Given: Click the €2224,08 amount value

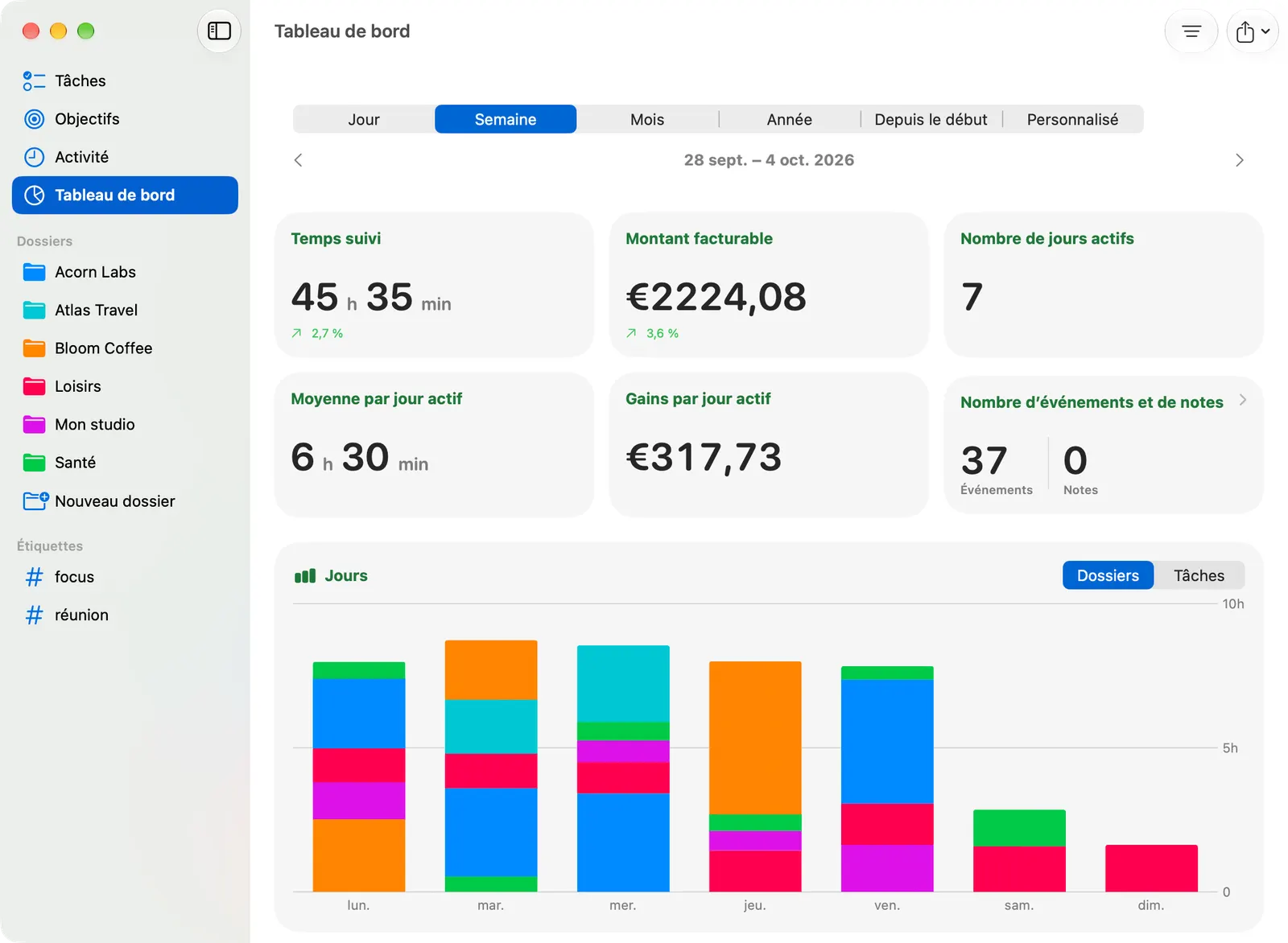Looking at the screenshot, I should coord(716,297).
